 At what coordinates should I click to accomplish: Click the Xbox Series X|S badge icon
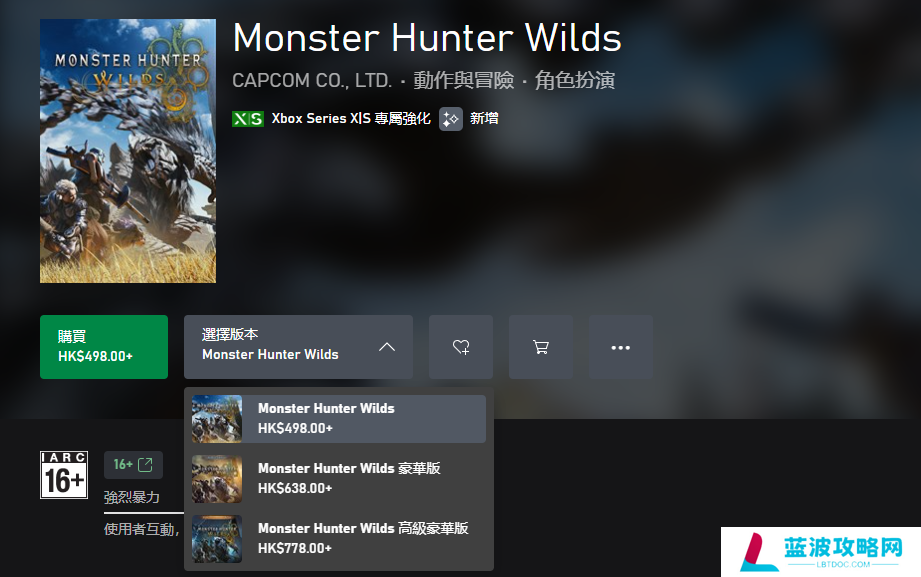click(x=247, y=119)
